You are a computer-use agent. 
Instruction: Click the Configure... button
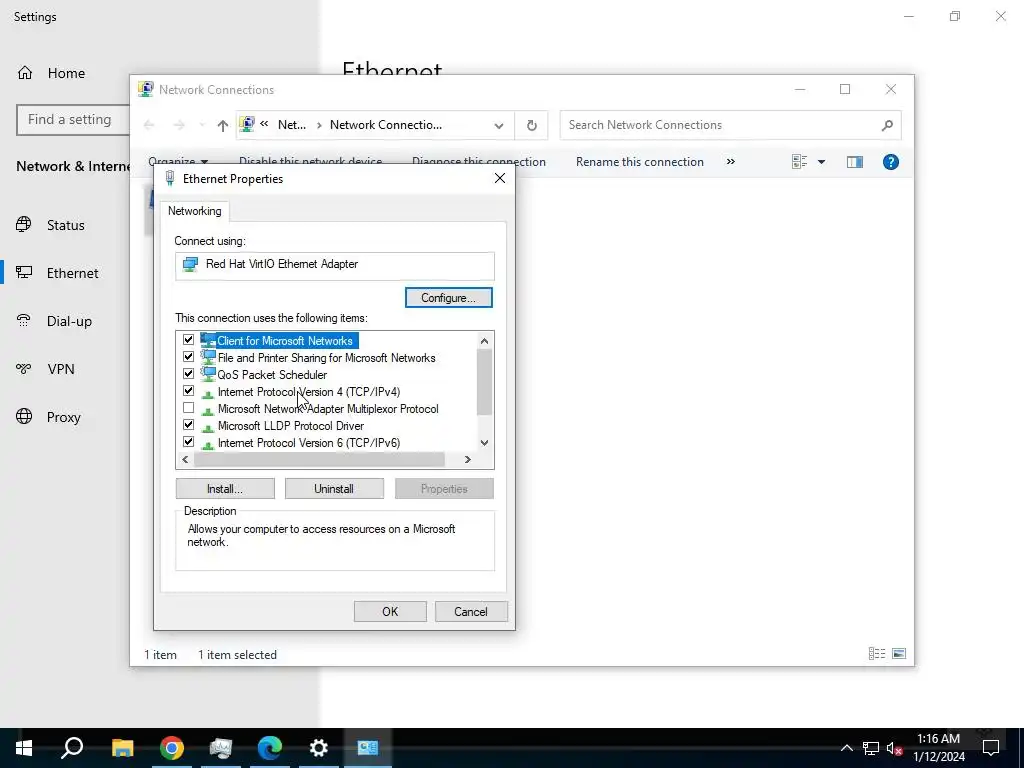449,298
